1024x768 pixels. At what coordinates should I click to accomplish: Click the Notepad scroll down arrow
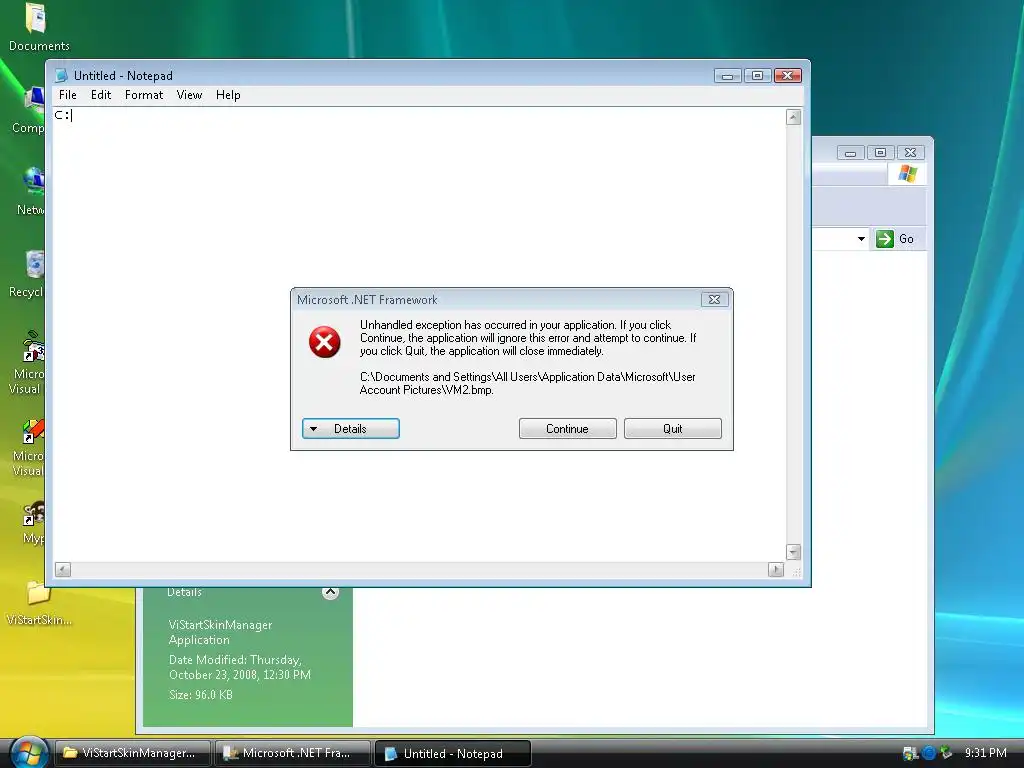[793, 552]
